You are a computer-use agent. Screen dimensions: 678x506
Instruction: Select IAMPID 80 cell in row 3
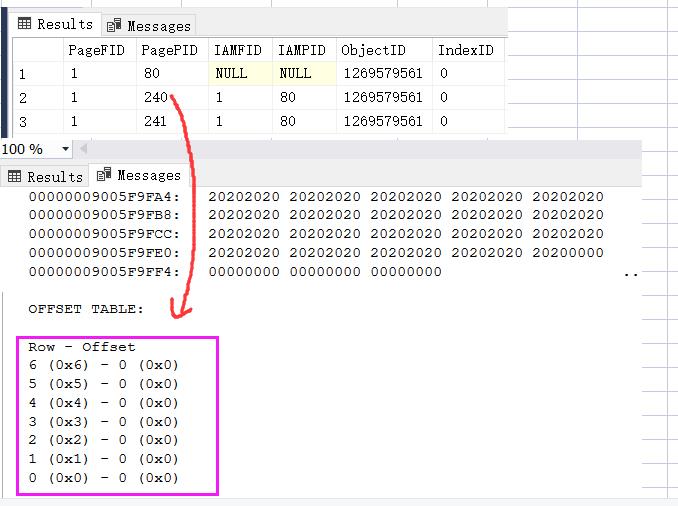click(x=304, y=121)
